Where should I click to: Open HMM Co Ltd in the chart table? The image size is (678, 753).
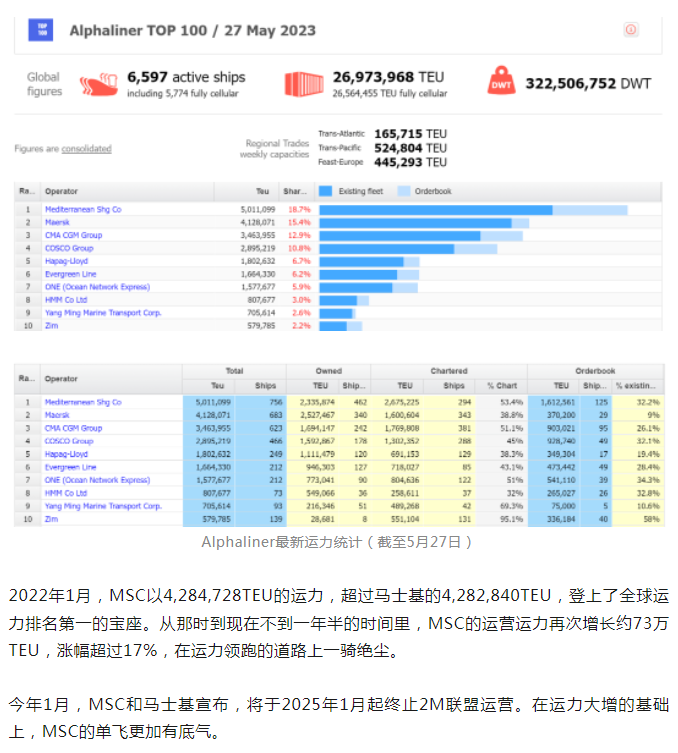click(x=66, y=300)
